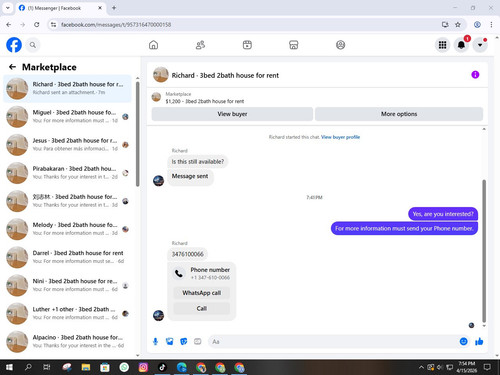500x375 pixels.
Task: Open File Explorer from the taskbar
Action: click(x=86, y=367)
